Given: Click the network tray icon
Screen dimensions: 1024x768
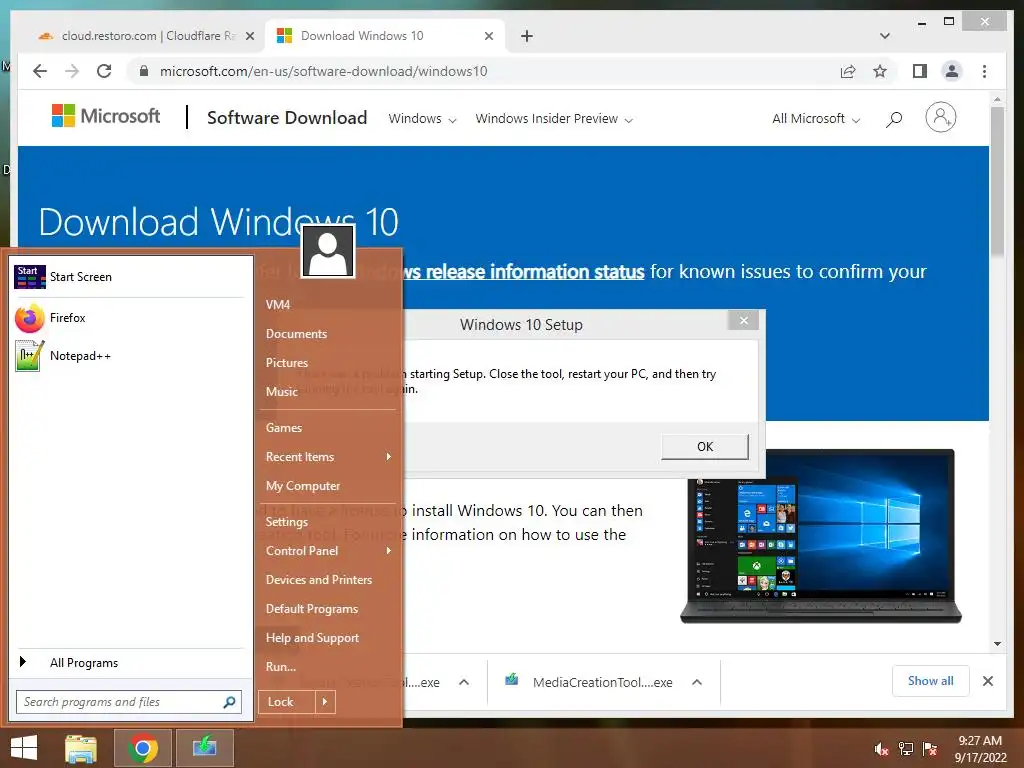Looking at the screenshot, I should pyautogui.click(x=906, y=749).
